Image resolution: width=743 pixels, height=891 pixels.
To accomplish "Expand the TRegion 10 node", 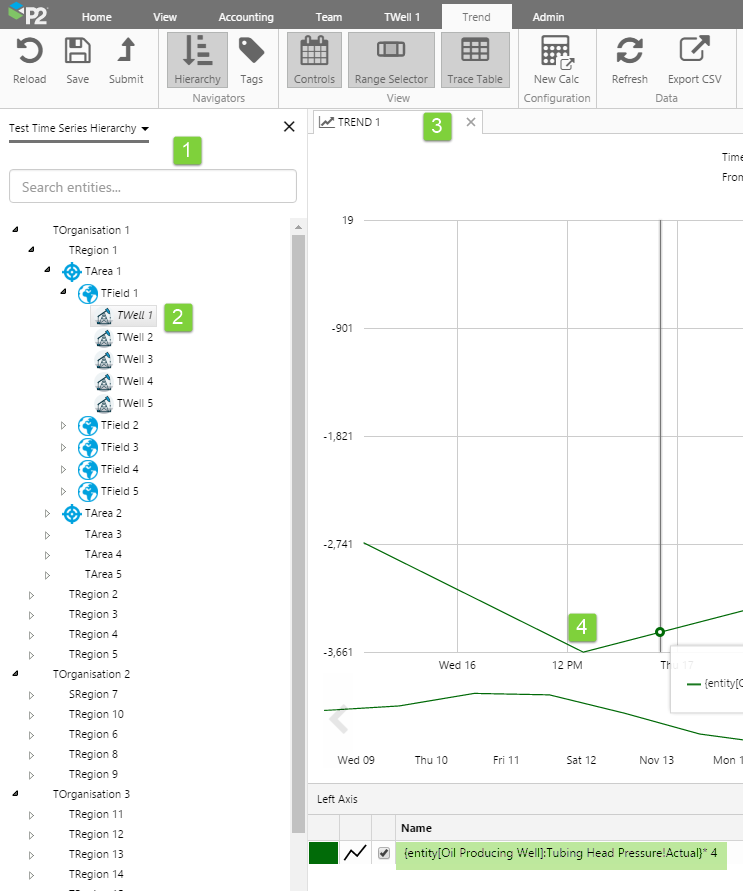I will [31, 715].
